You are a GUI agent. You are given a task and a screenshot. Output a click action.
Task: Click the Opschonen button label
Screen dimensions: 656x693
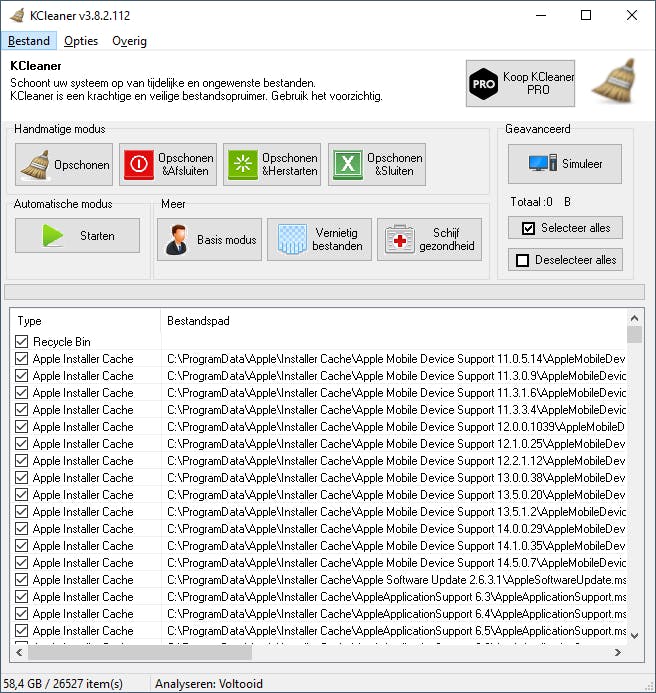click(x=82, y=165)
